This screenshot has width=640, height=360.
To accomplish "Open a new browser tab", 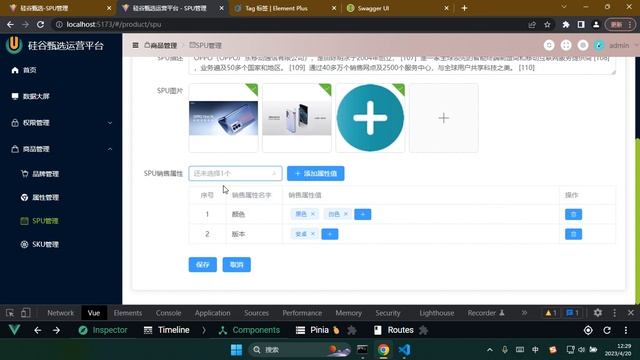I will coord(464,8).
